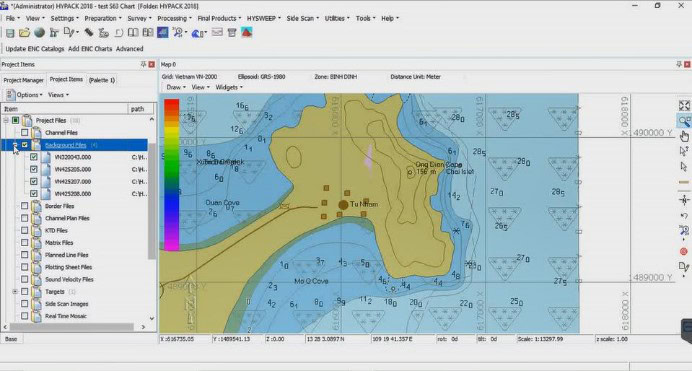Click the Advanced button
This screenshot has width=692, height=371.
point(129,49)
